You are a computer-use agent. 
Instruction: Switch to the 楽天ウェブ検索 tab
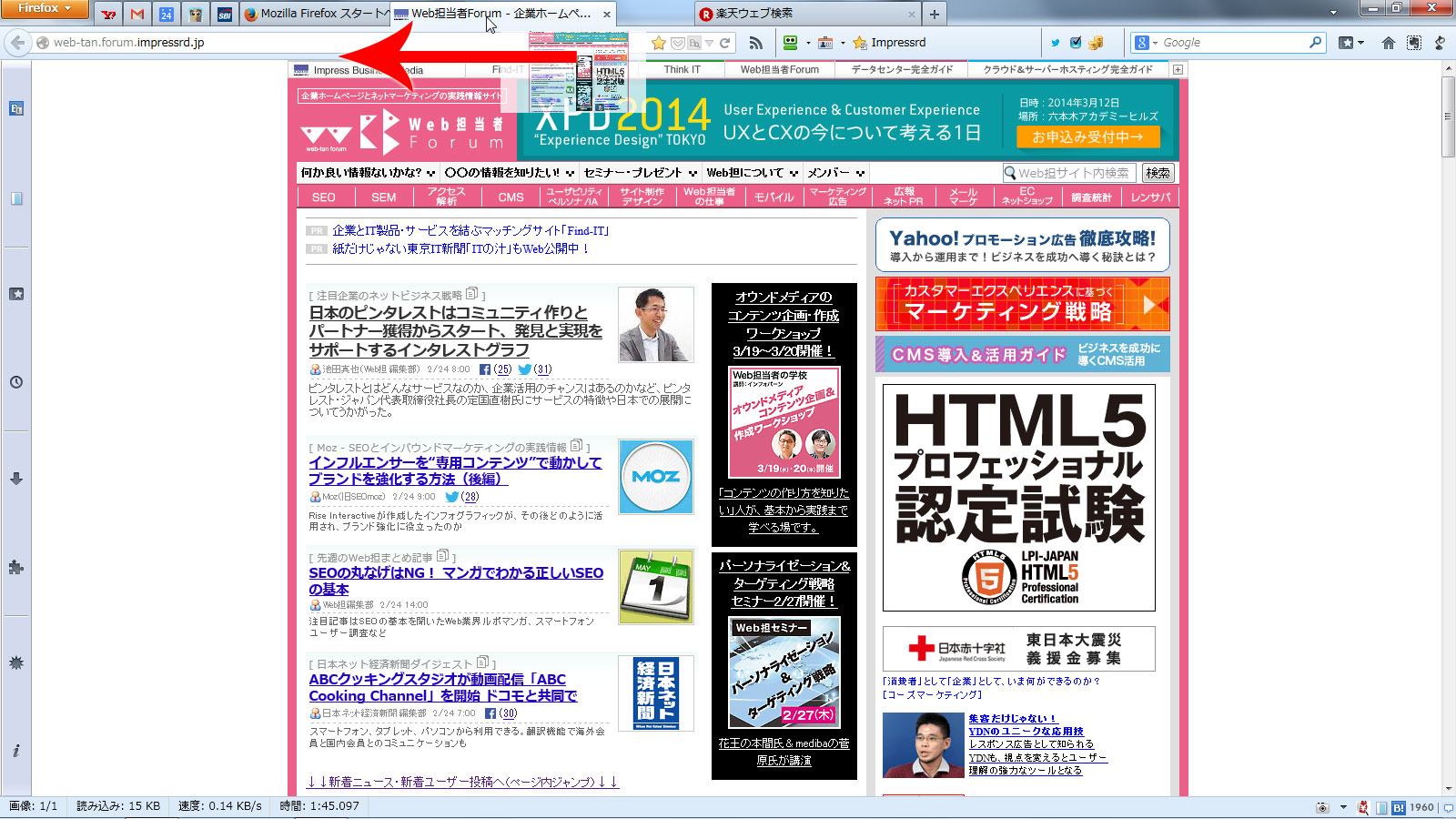point(806,14)
